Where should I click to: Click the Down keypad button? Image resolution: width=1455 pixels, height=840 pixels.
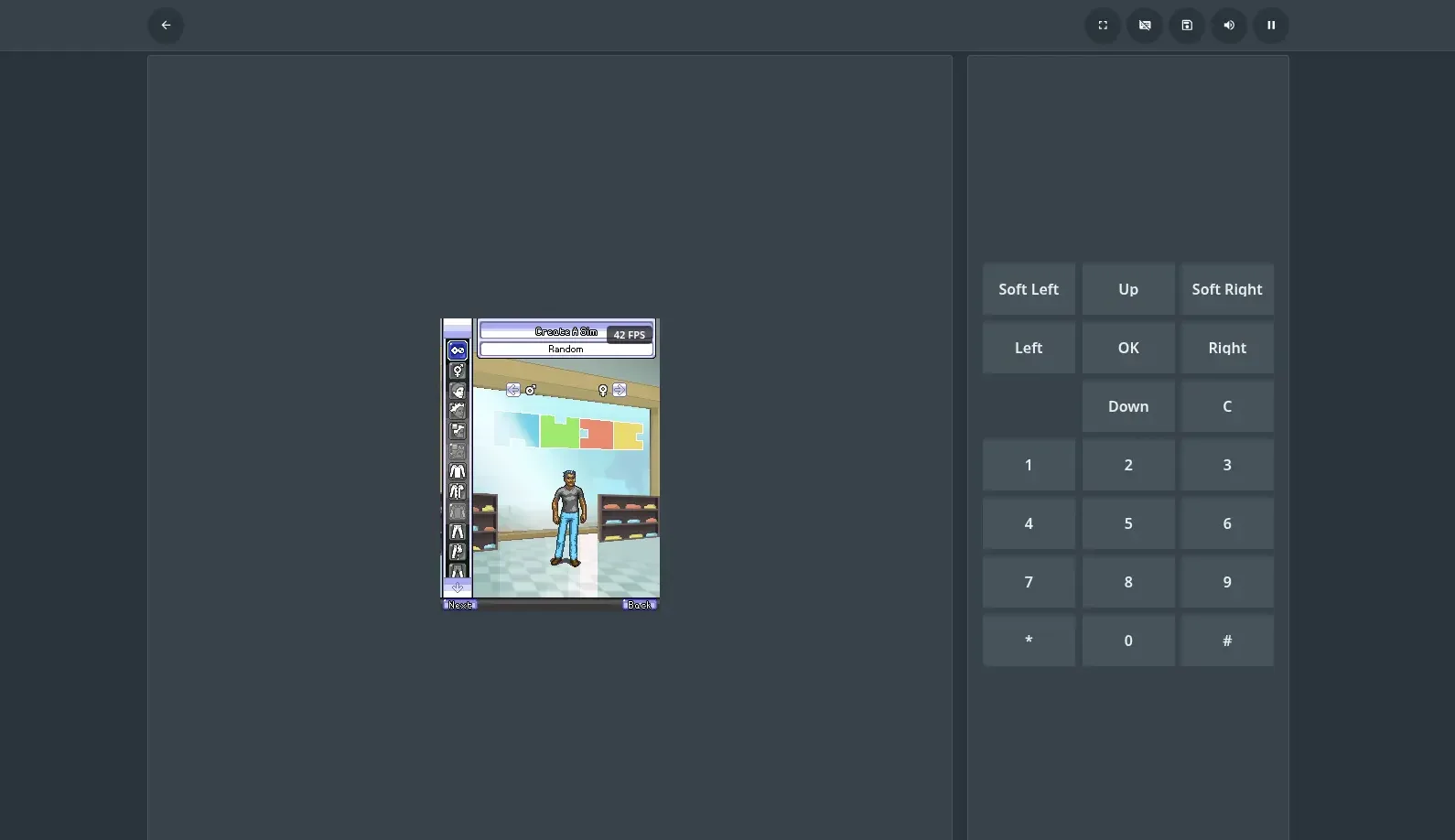pos(1128,406)
